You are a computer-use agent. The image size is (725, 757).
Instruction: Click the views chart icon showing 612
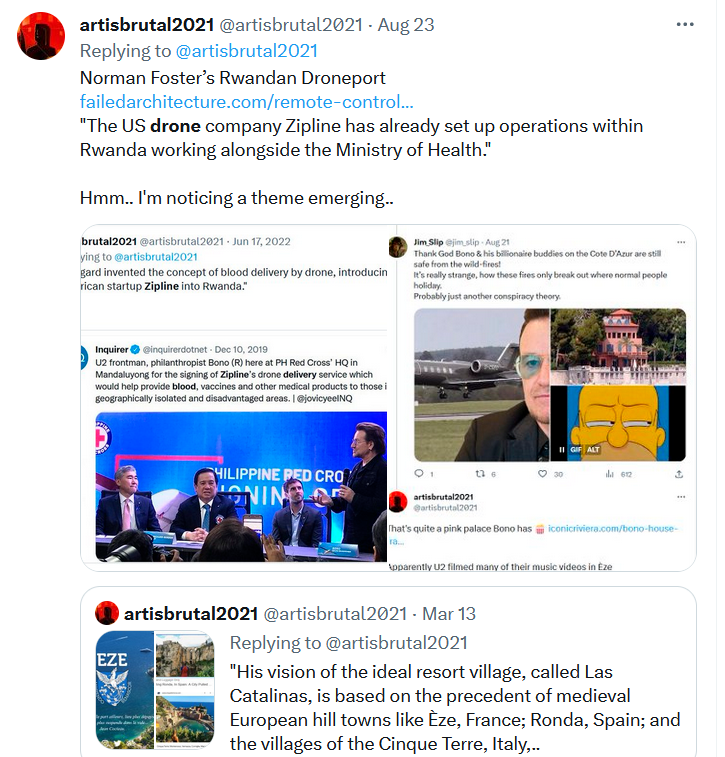point(610,474)
